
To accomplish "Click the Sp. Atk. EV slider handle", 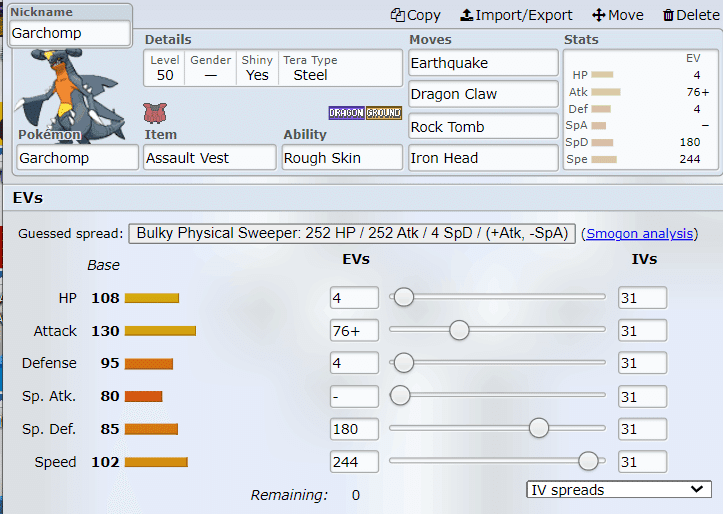I will coord(400,396).
